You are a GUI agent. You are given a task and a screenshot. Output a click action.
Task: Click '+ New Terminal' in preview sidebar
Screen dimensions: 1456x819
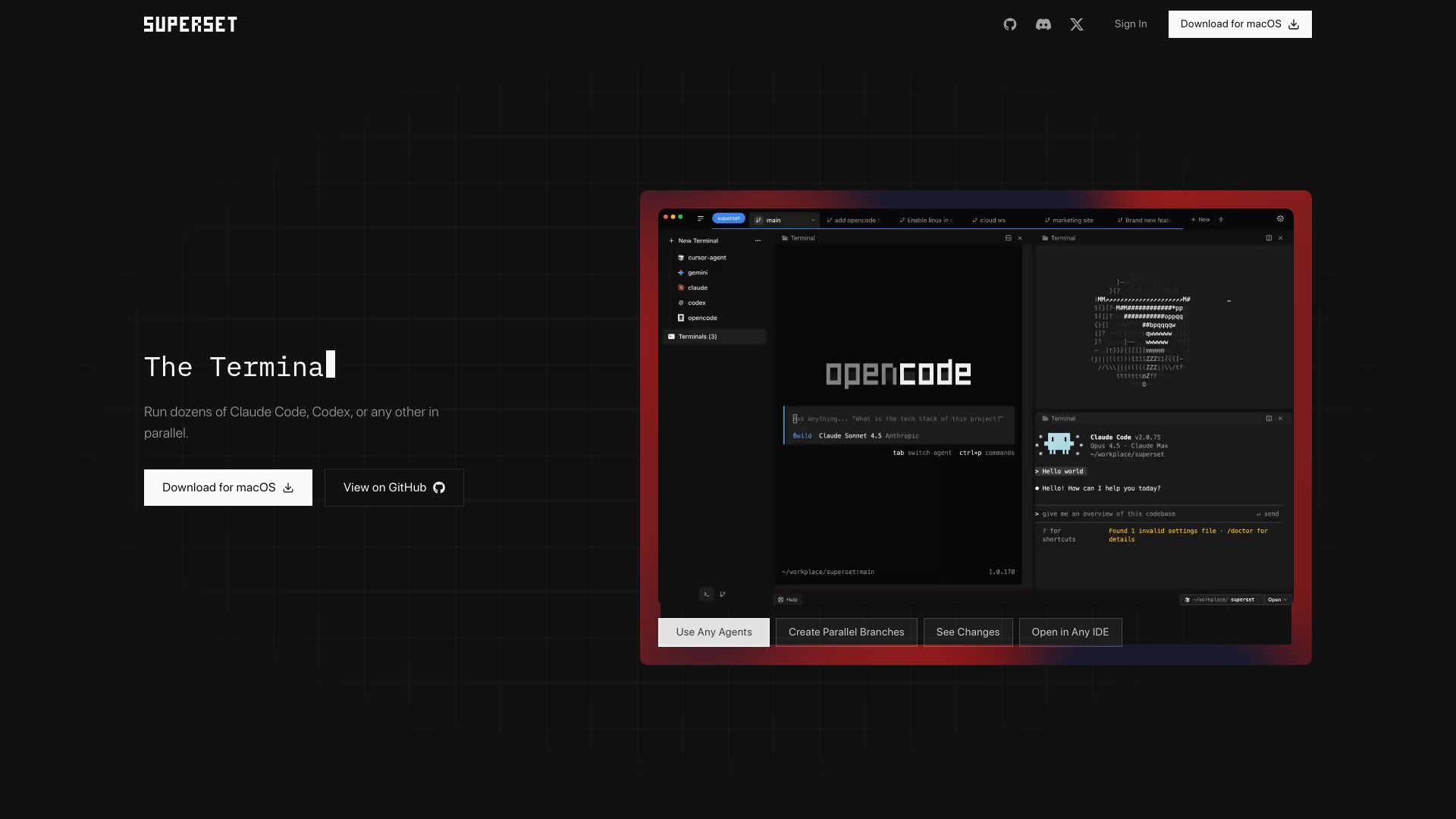coord(694,241)
